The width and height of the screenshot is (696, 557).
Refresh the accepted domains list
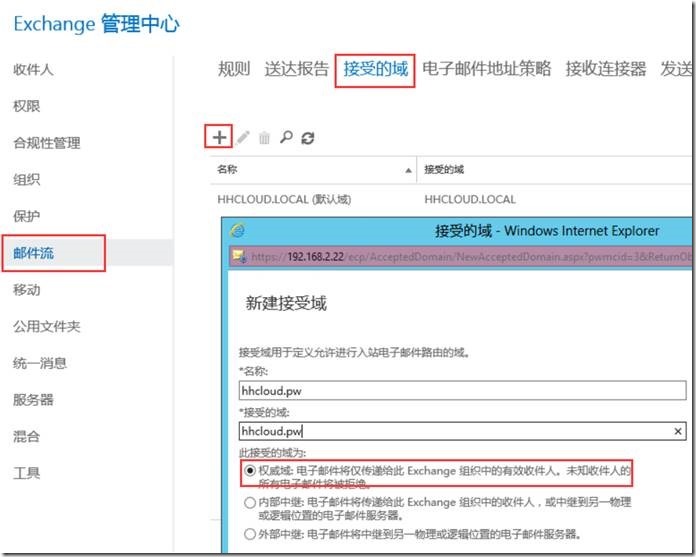click(308, 138)
